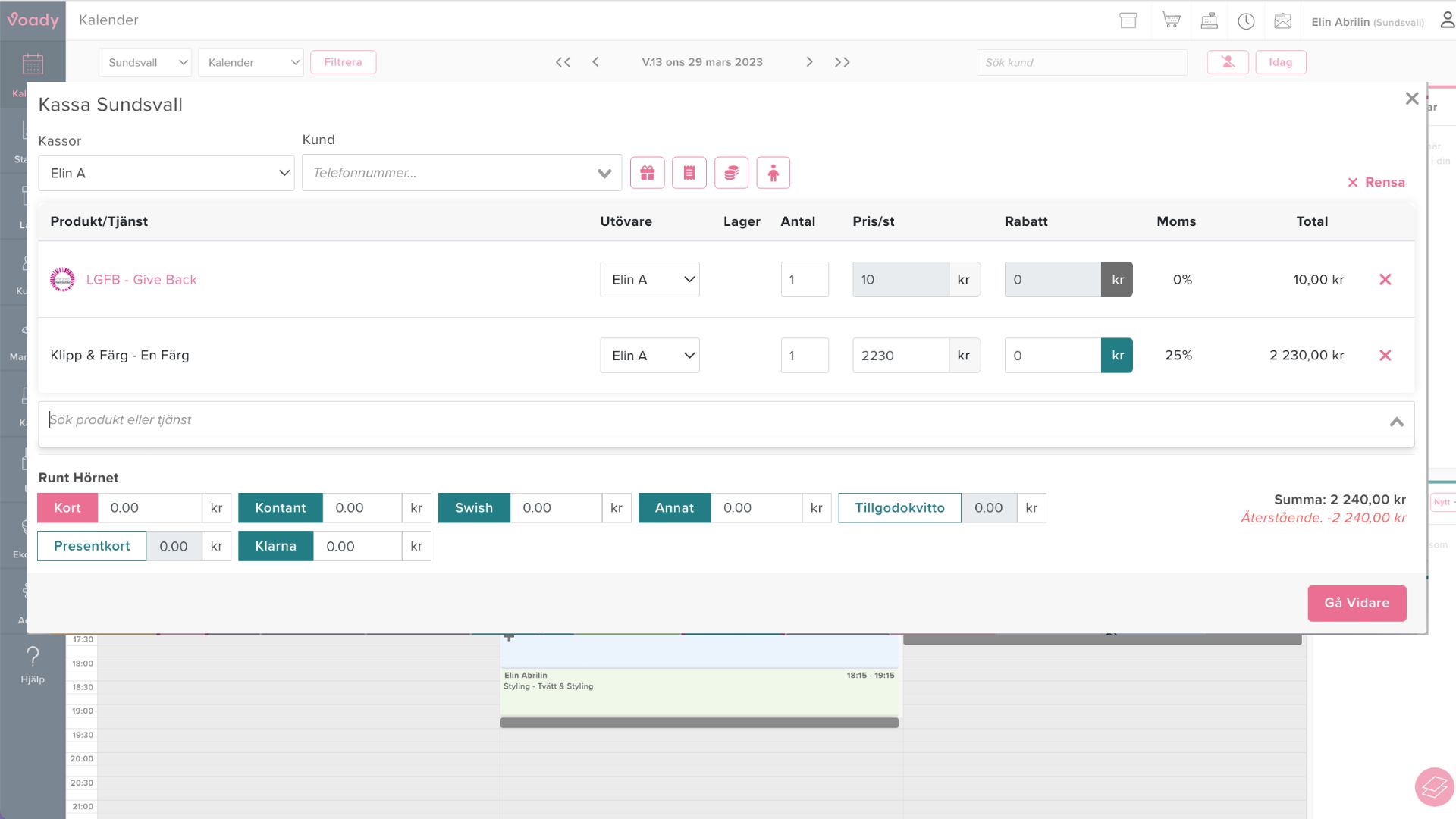Select Kort payment method

[67, 508]
